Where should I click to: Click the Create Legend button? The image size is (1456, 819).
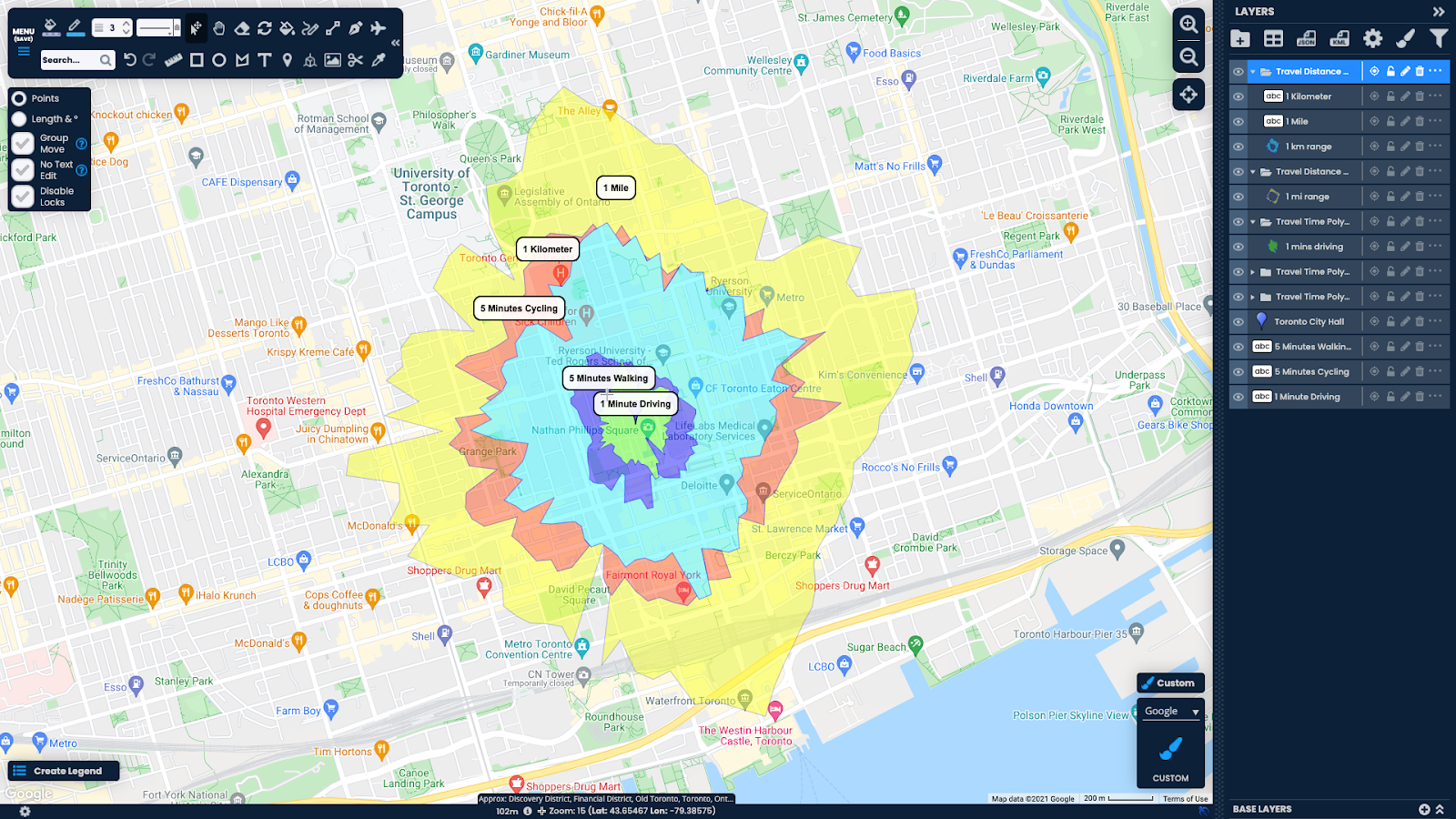pos(64,771)
